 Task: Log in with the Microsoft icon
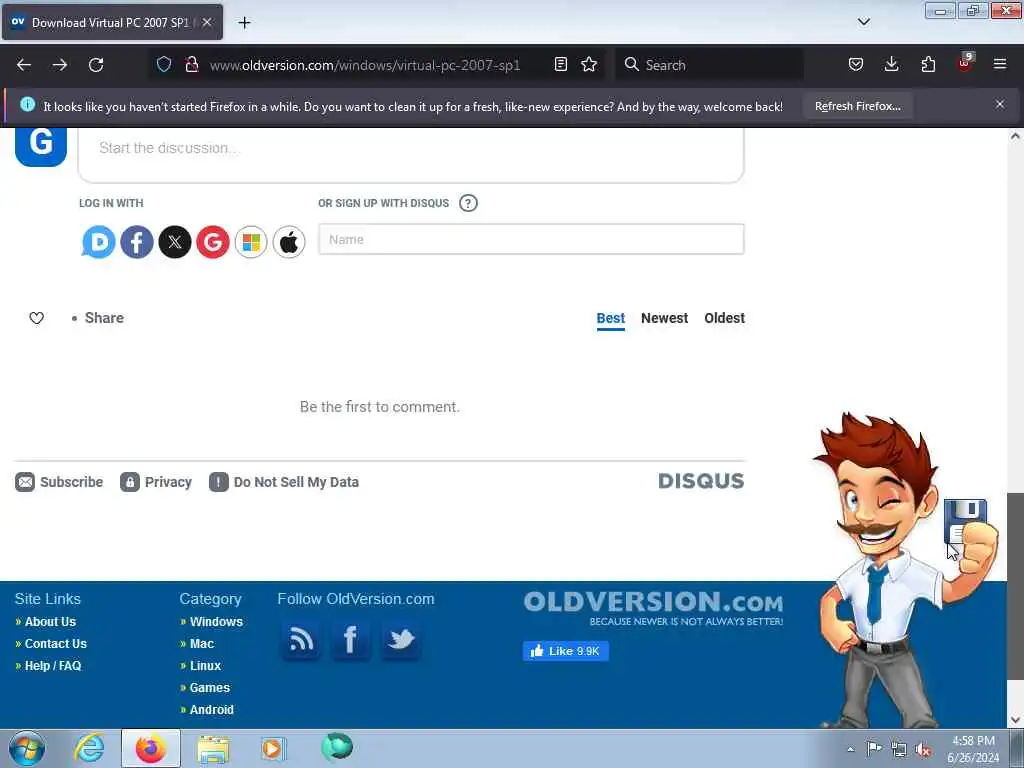click(x=251, y=242)
